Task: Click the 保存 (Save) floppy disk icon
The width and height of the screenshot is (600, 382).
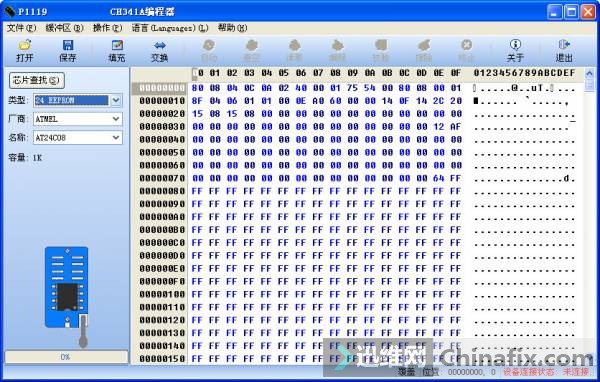Action: click(68, 45)
